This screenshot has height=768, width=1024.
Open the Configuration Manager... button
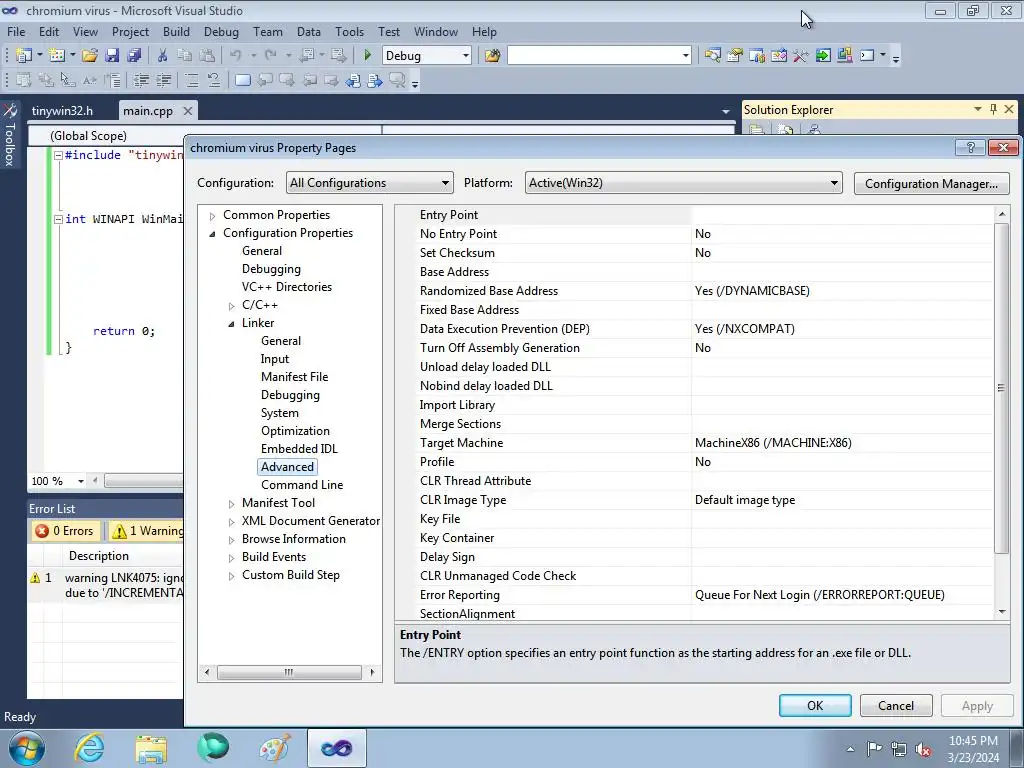pyautogui.click(x=931, y=184)
